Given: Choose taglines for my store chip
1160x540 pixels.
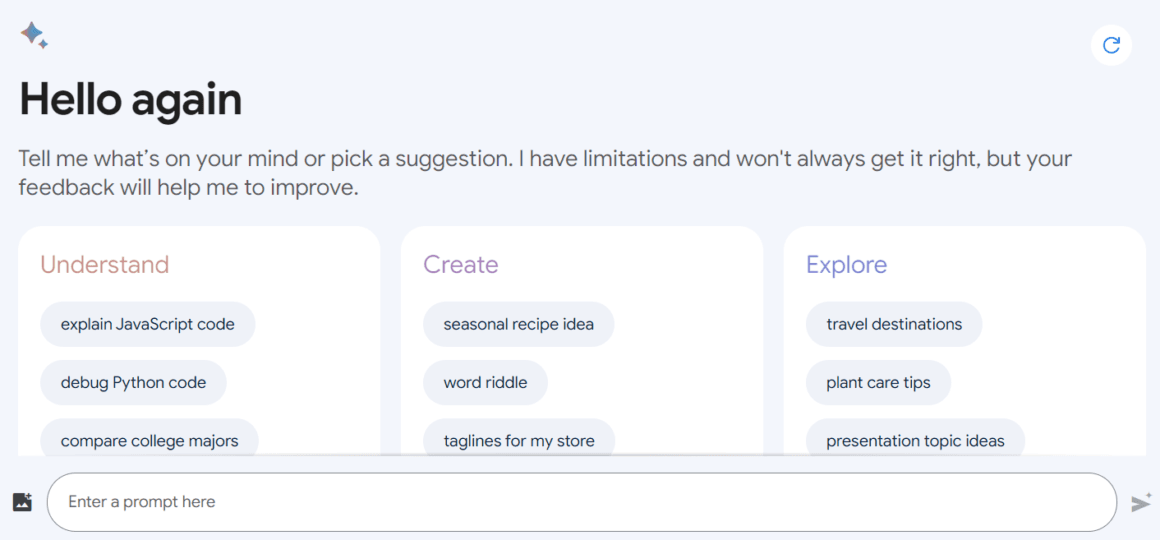Looking at the screenshot, I should (x=519, y=438).
